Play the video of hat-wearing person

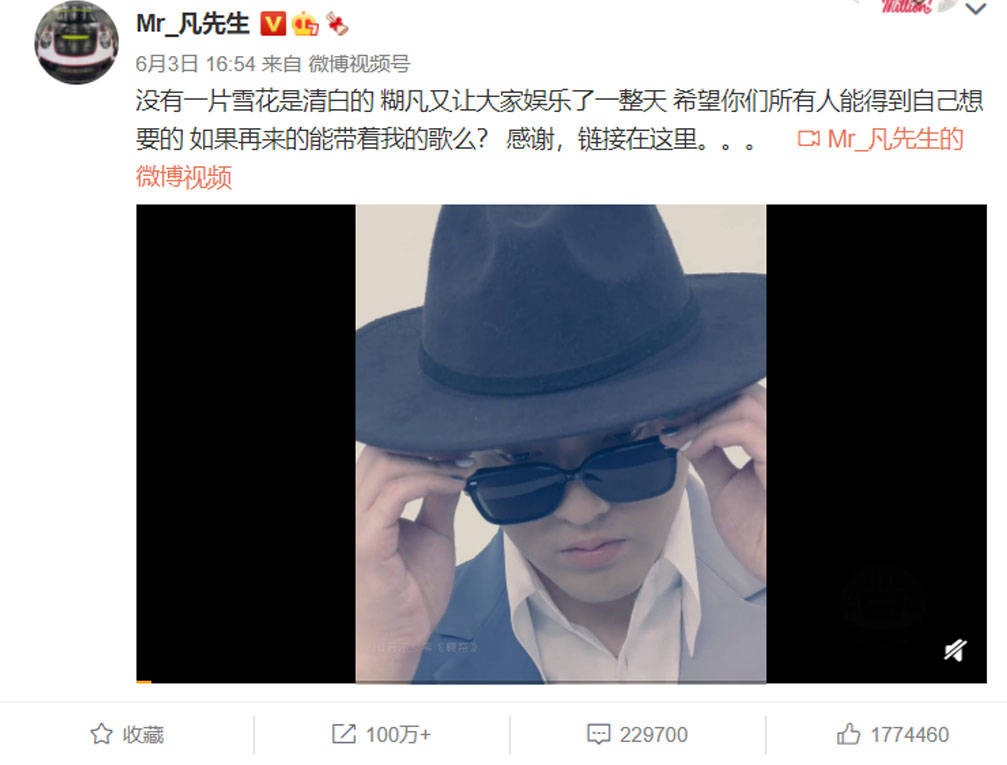click(x=561, y=443)
